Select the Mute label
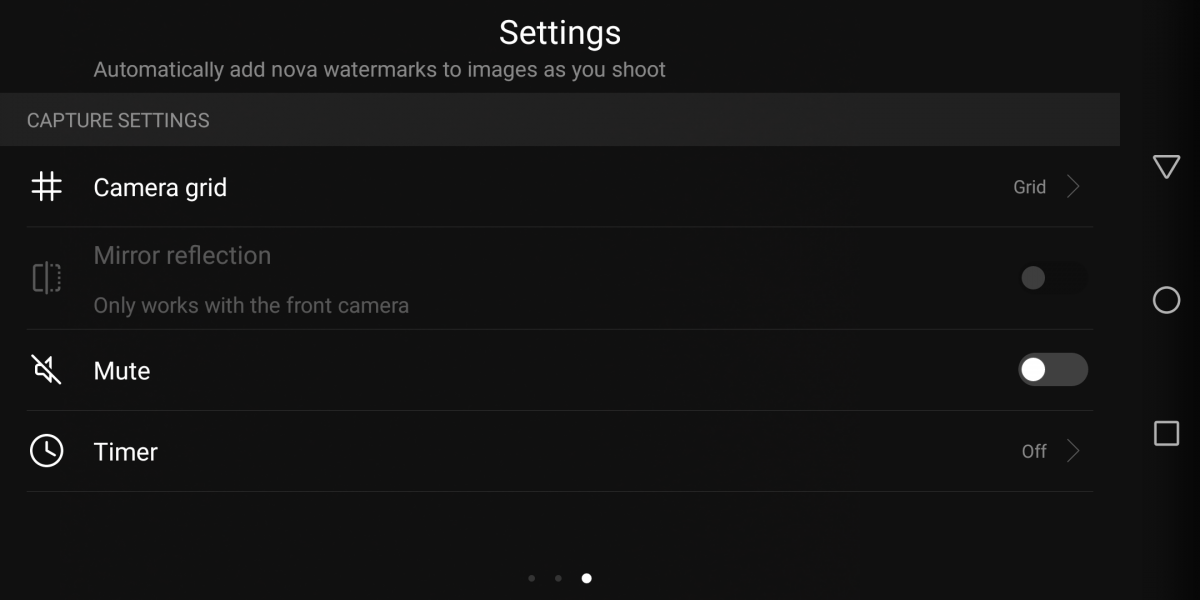Viewport: 1200px width, 600px height. click(x=122, y=371)
